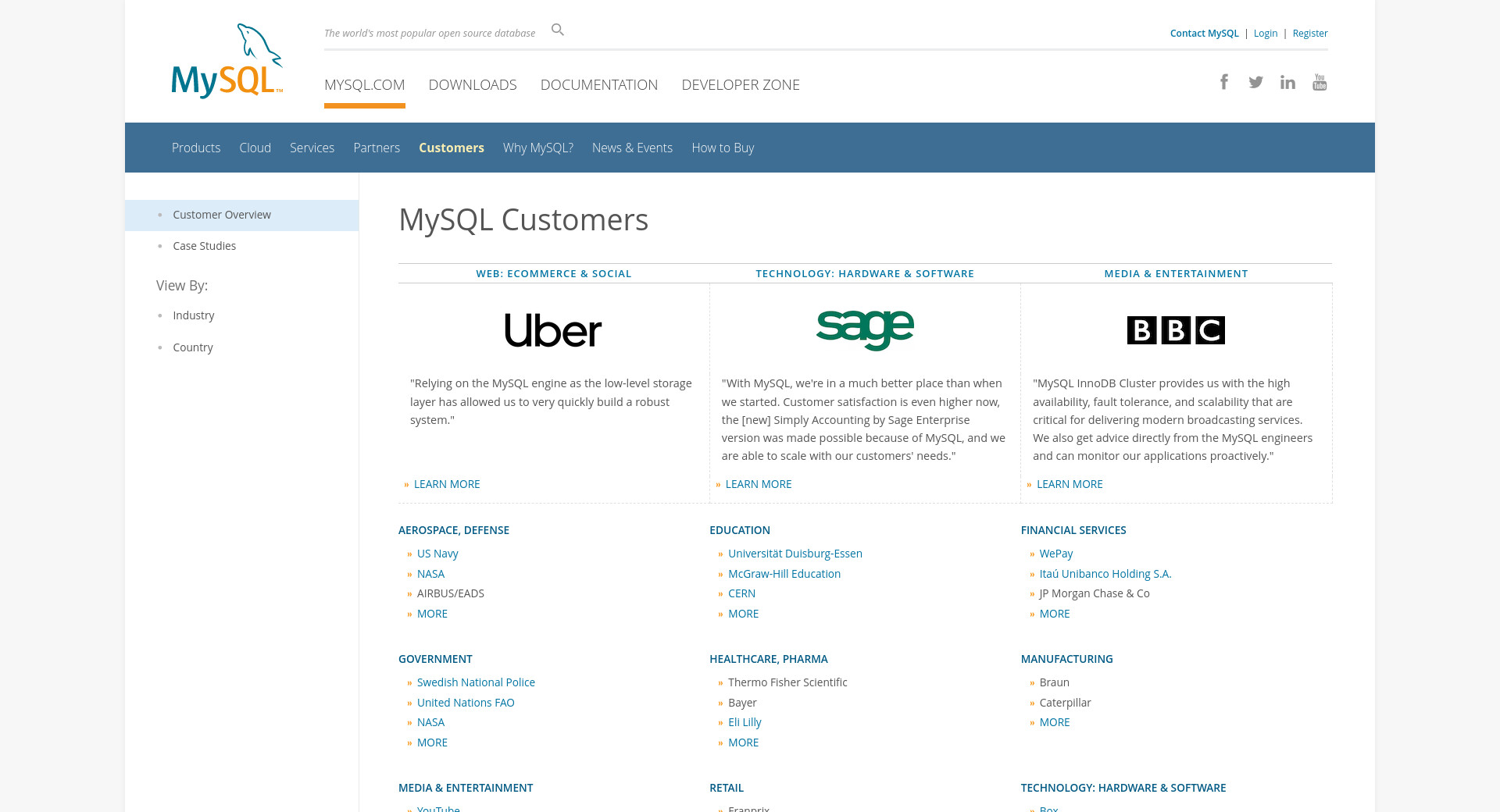This screenshot has width=1500, height=812.
Task: Show MORE Financial Services customers
Action: pos(1054,614)
